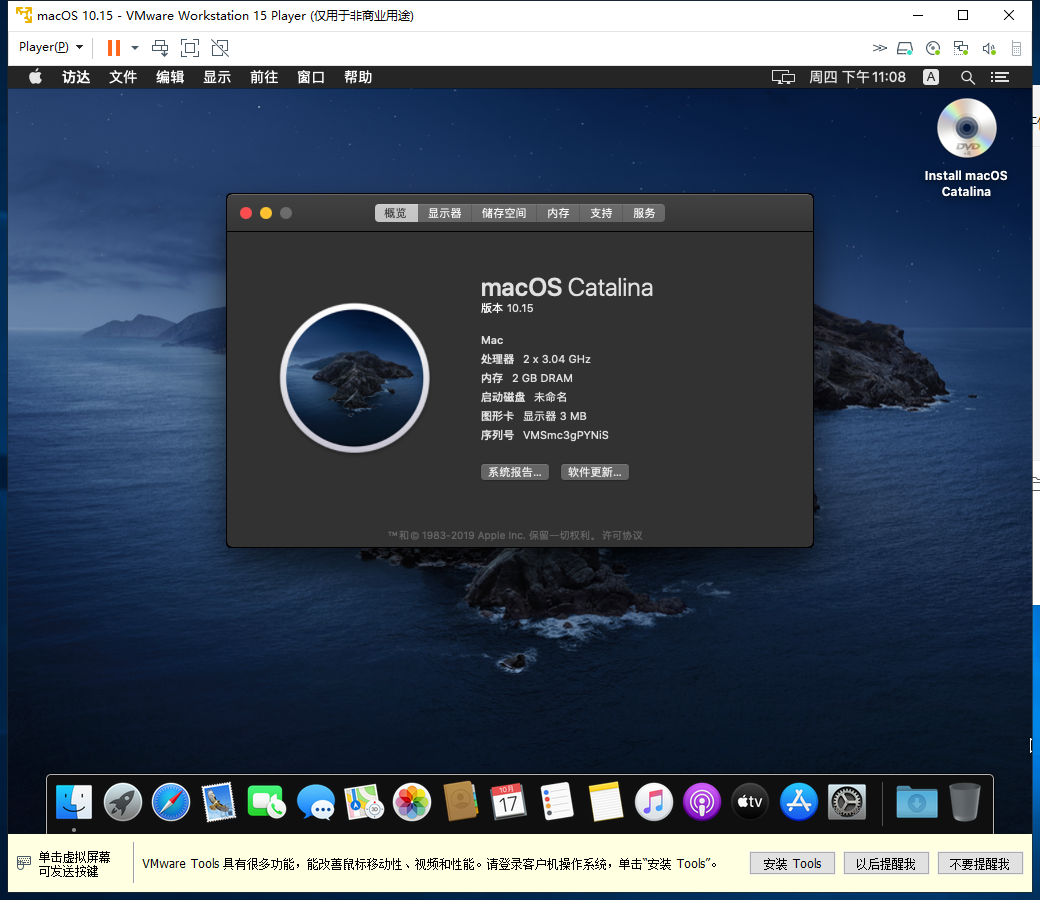Open Music note icon in Dock
Screen dimensions: 1040x900
pos(654,802)
